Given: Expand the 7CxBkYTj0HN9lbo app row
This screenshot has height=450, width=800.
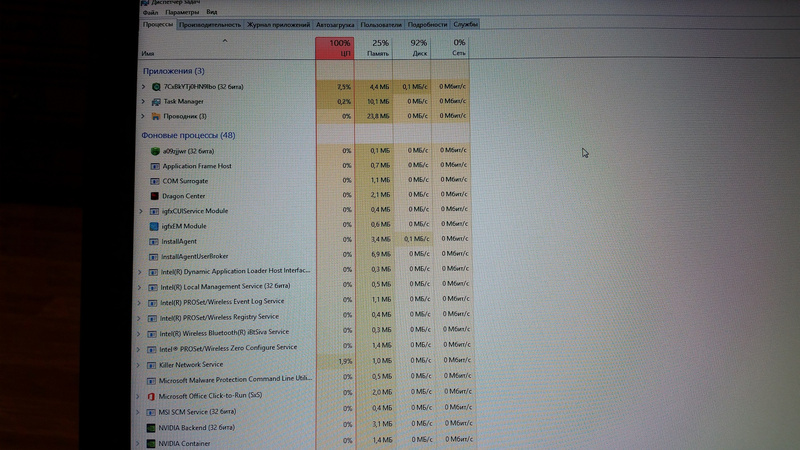Looking at the screenshot, I should 144,87.
